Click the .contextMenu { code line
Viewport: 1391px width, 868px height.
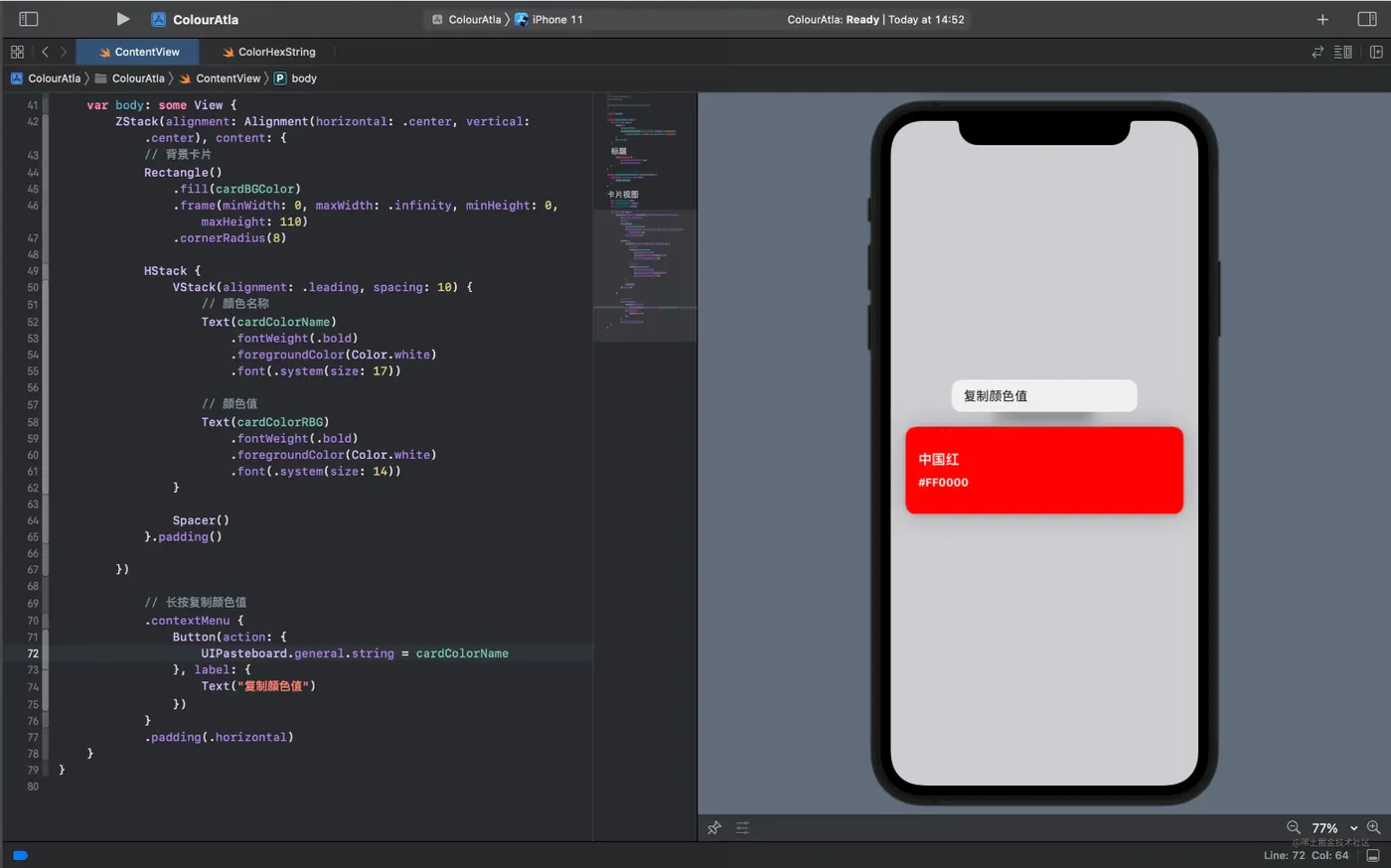click(194, 621)
